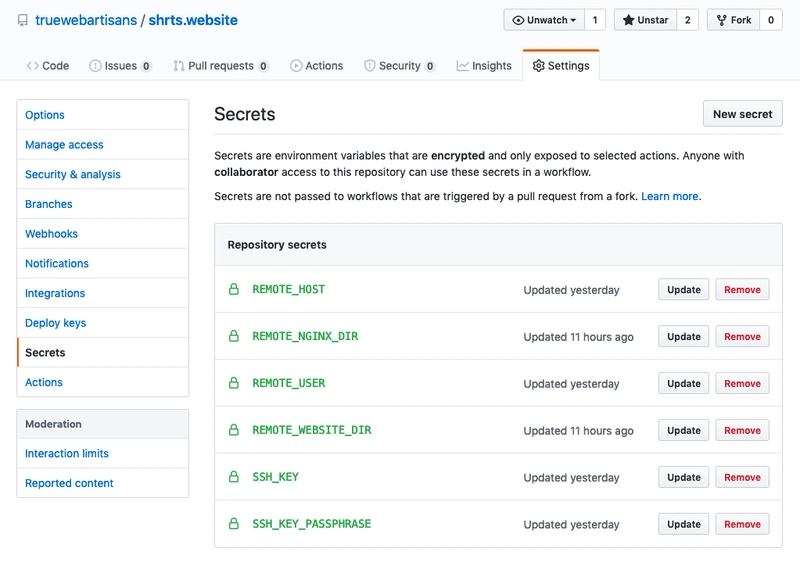Update the SSH_KEY secret

click(x=684, y=477)
